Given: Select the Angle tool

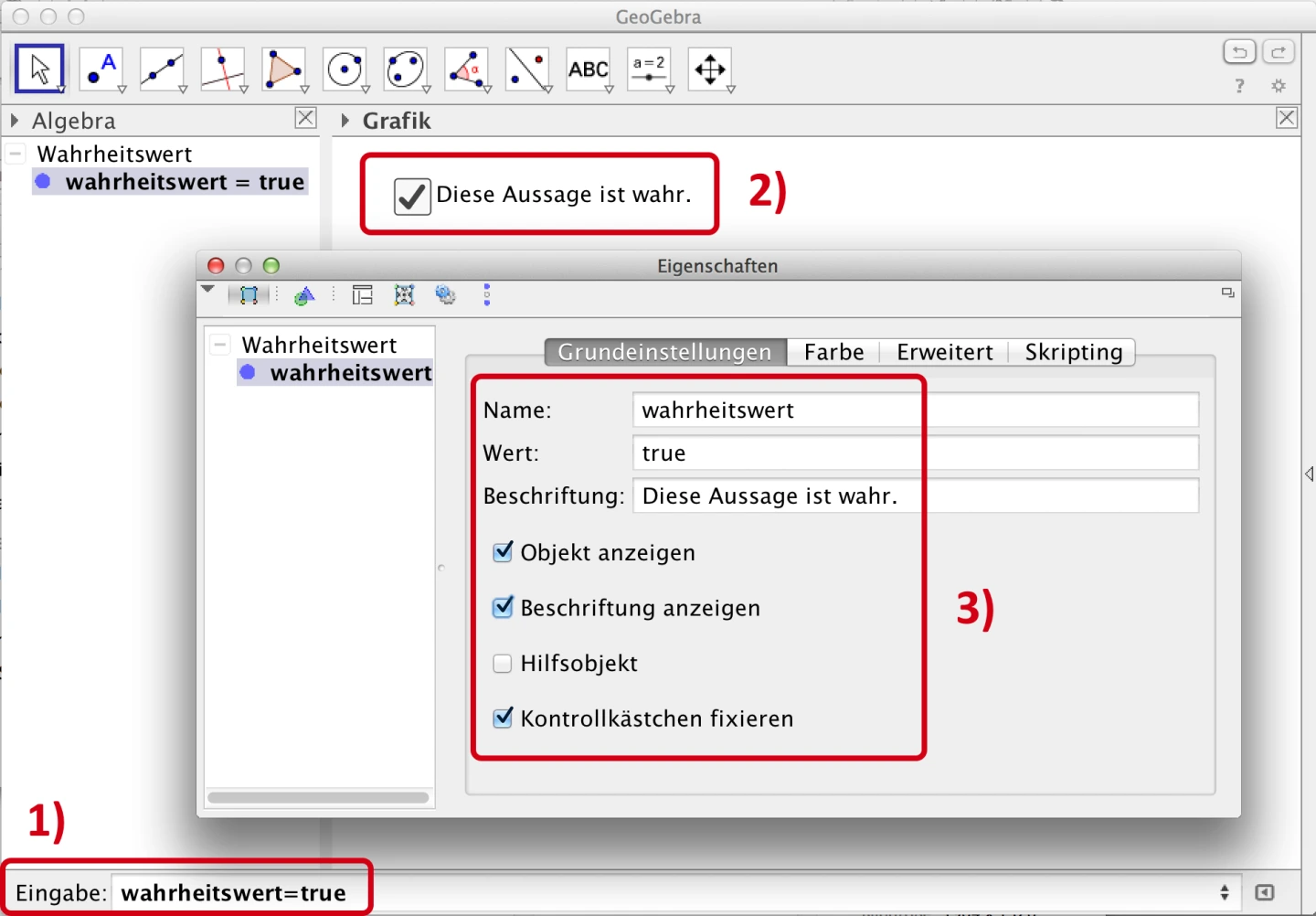Looking at the screenshot, I should [x=466, y=69].
